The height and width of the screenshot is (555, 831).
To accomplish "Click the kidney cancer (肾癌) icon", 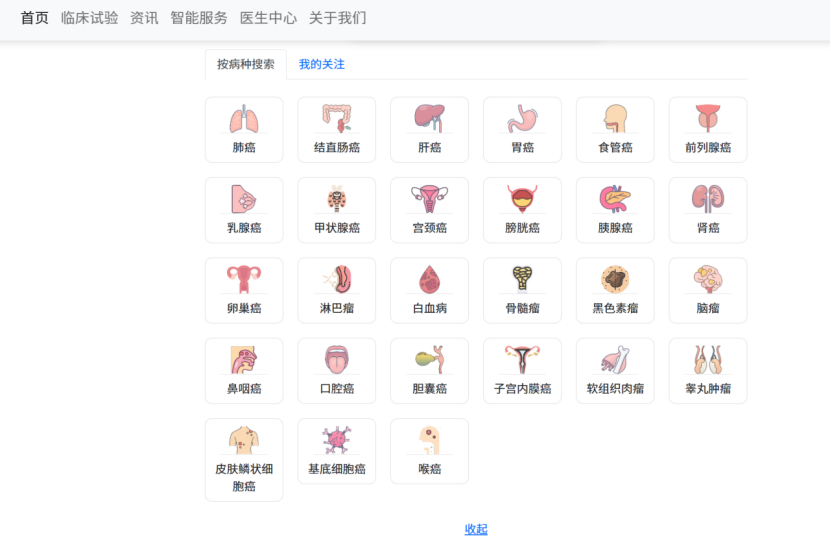I will click(708, 199).
